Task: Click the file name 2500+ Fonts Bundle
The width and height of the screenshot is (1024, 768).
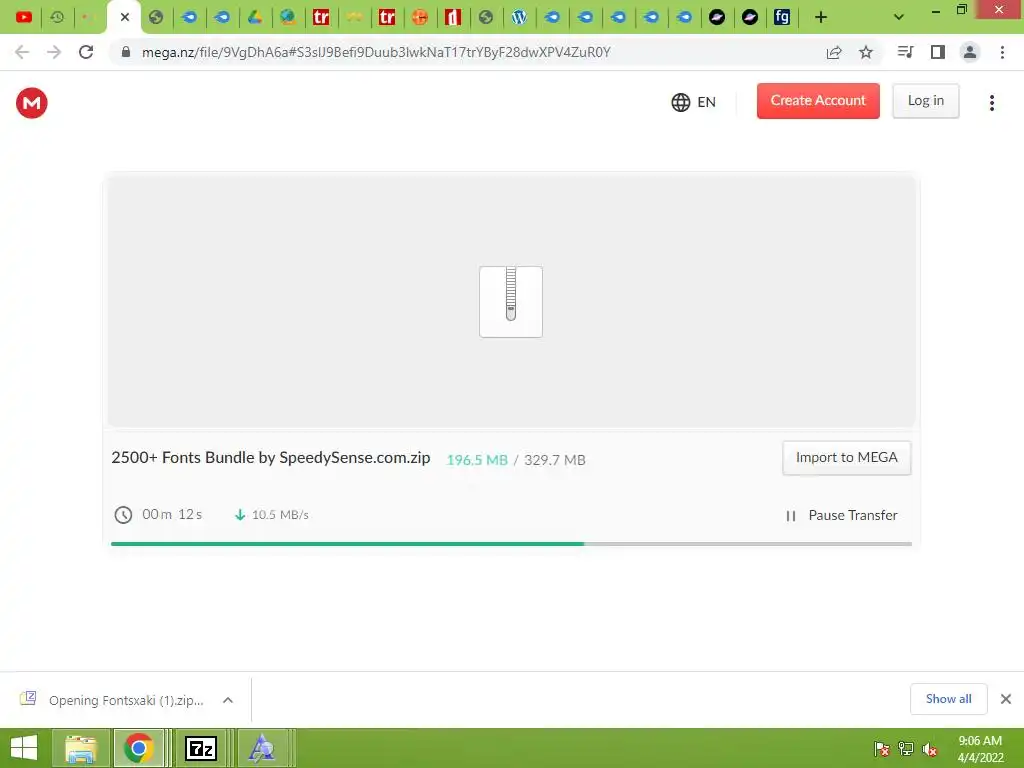Action: coord(270,457)
